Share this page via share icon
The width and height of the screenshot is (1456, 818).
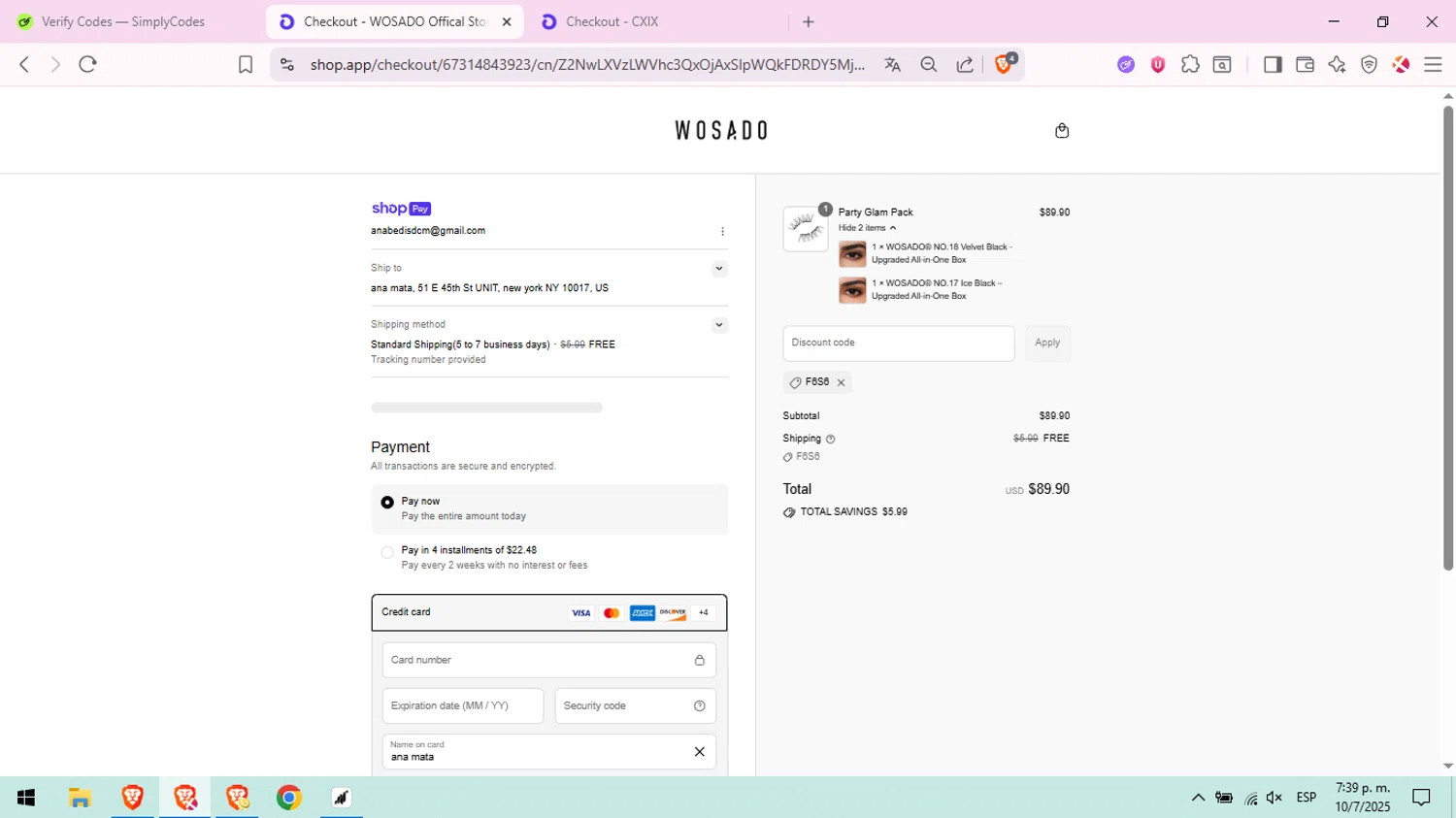965,64
